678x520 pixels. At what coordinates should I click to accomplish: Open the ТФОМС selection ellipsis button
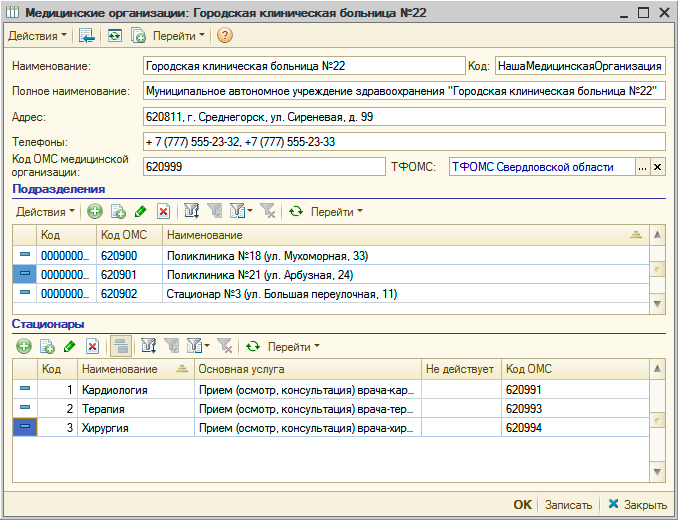click(x=643, y=167)
